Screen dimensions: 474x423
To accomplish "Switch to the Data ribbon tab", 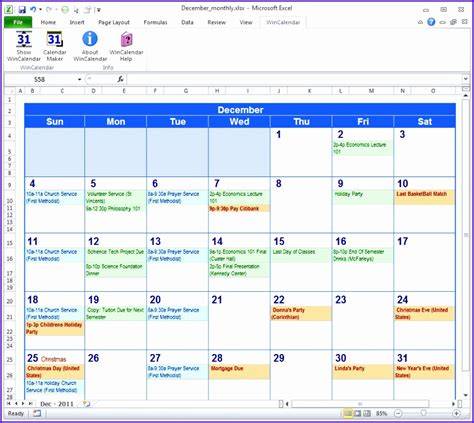I will point(187,22).
